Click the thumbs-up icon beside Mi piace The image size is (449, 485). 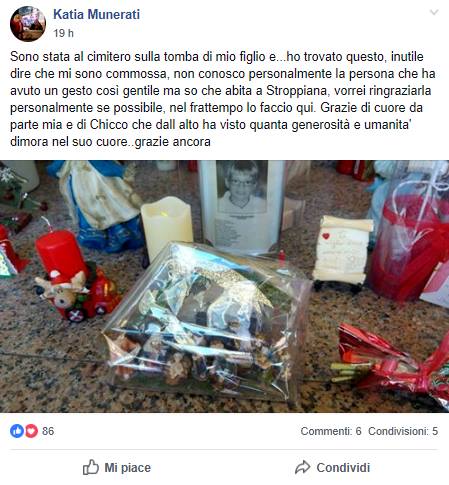91,467
